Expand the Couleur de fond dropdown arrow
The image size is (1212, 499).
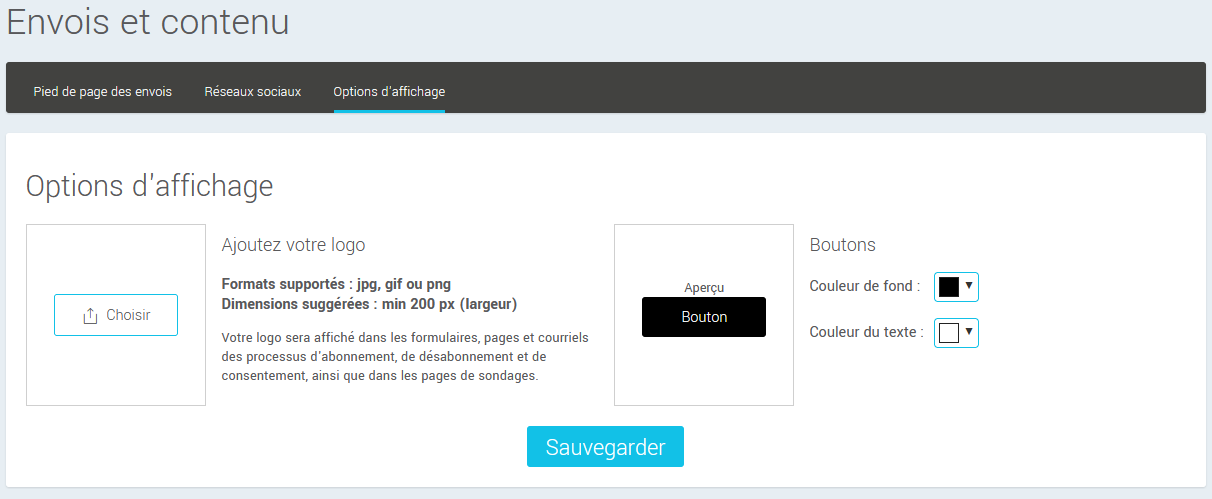[969, 287]
